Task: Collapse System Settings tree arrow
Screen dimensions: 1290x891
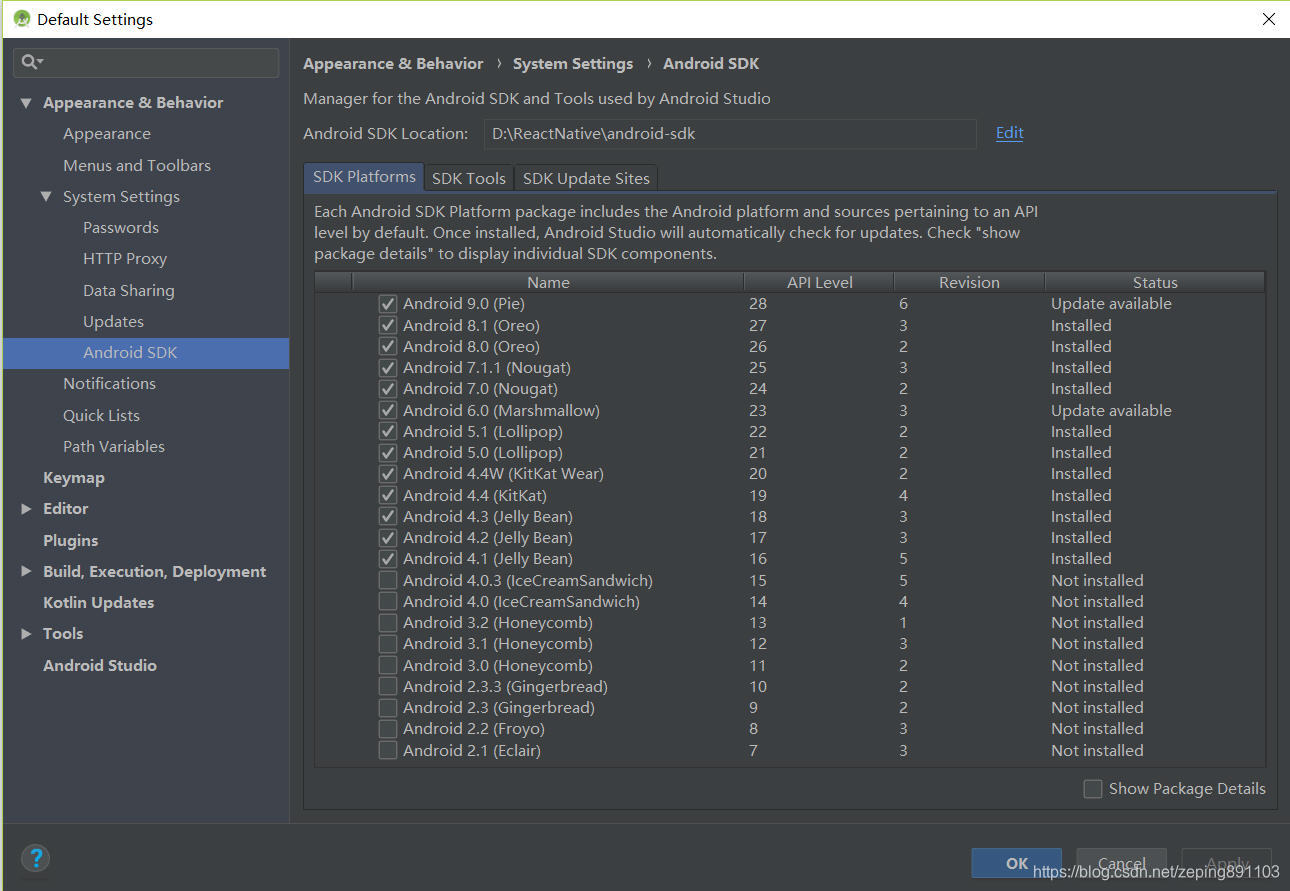Action: 46,197
